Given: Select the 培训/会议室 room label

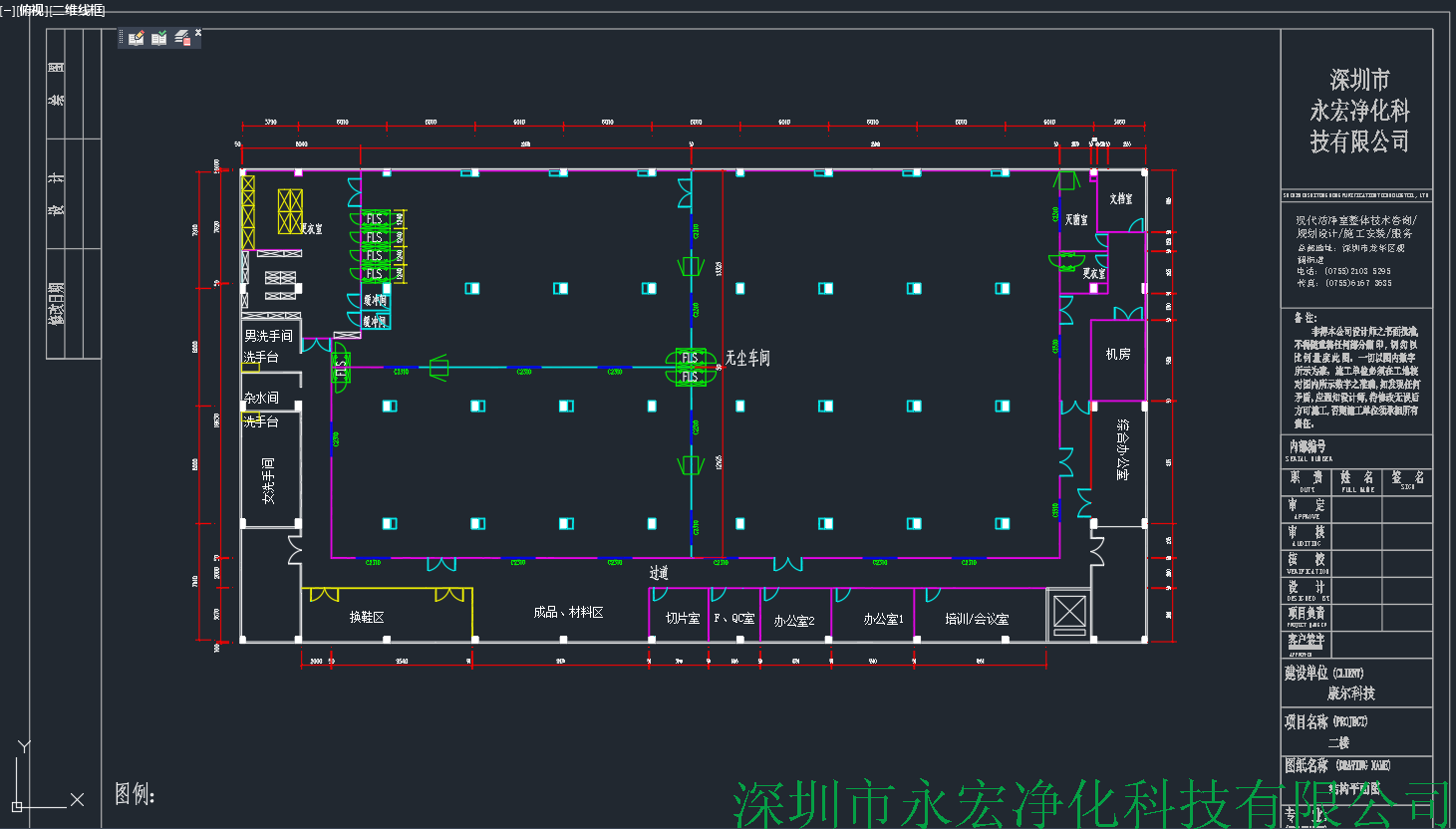Looking at the screenshot, I should pos(977,620).
